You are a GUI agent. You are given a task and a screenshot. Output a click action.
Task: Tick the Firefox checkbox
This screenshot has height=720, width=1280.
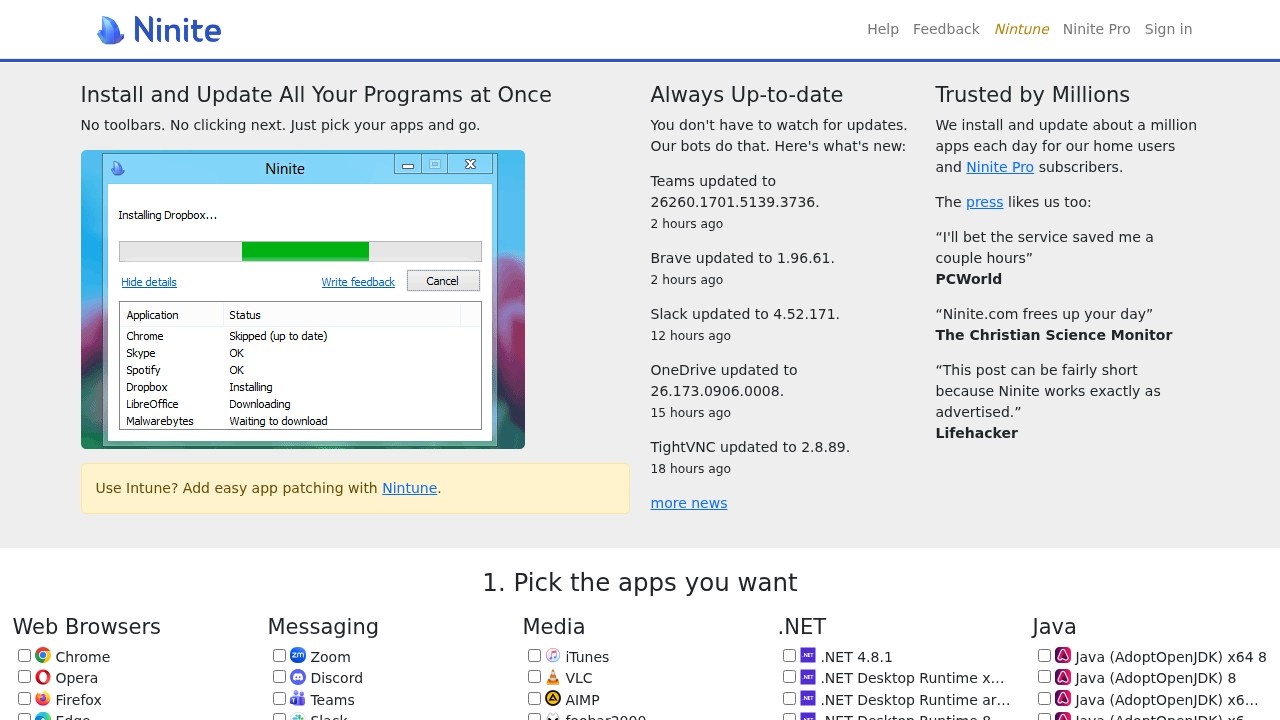click(24, 699)
